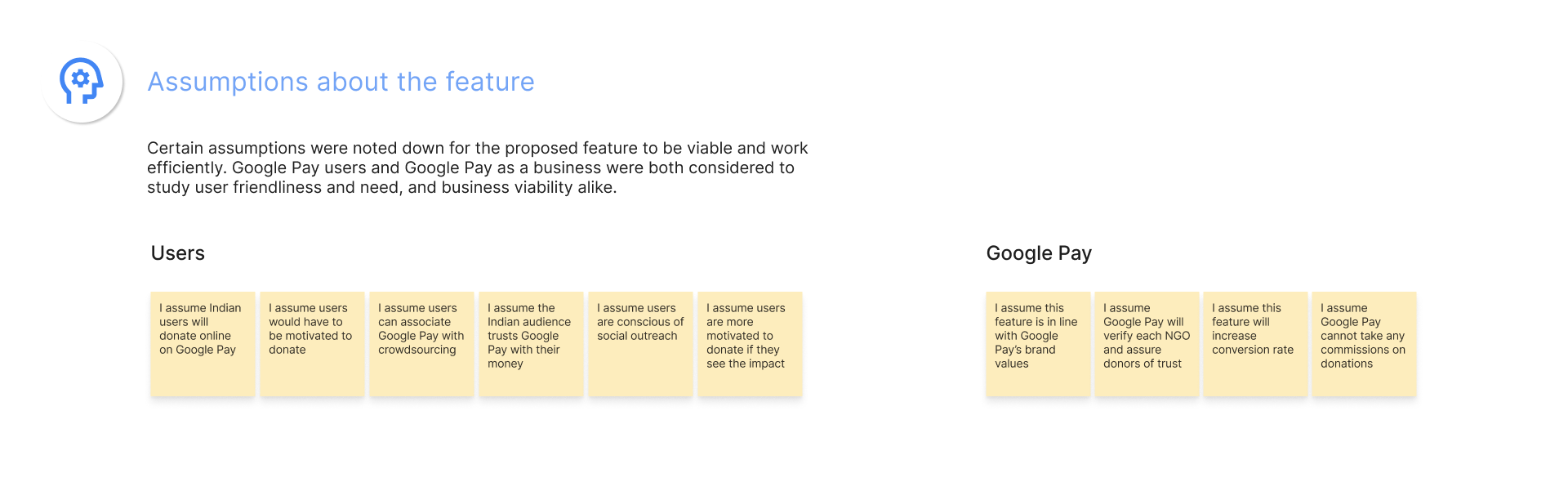Select the 'Assumptions about the feature' heading
1568x478 pixels.
pos(341,82)
